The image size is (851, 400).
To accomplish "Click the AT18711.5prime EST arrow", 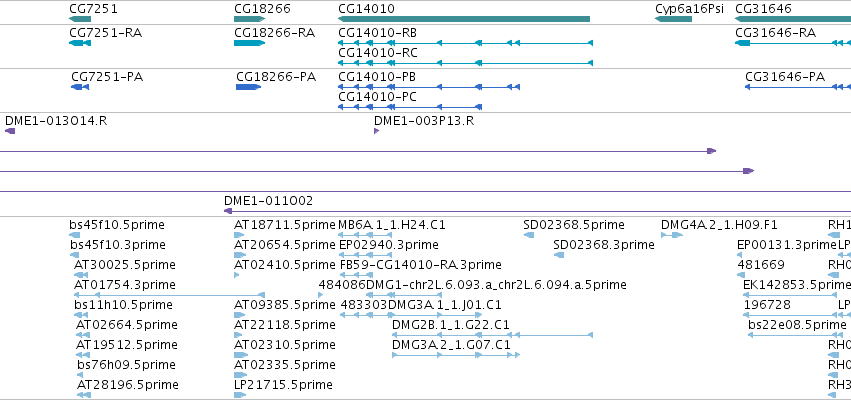I will click(x=239, y=235).
